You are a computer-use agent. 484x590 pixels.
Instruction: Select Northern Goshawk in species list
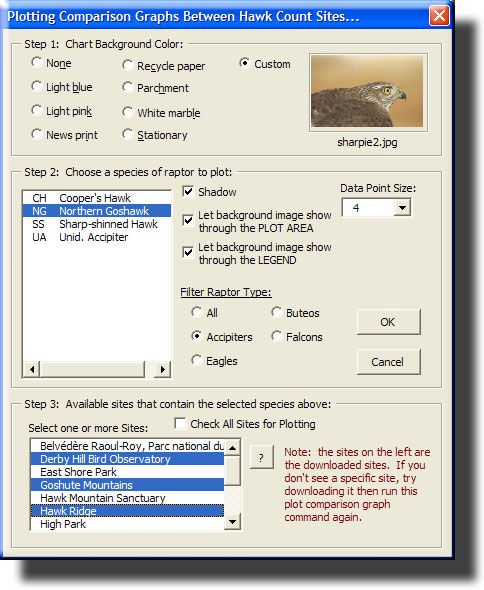coord(96,211)
